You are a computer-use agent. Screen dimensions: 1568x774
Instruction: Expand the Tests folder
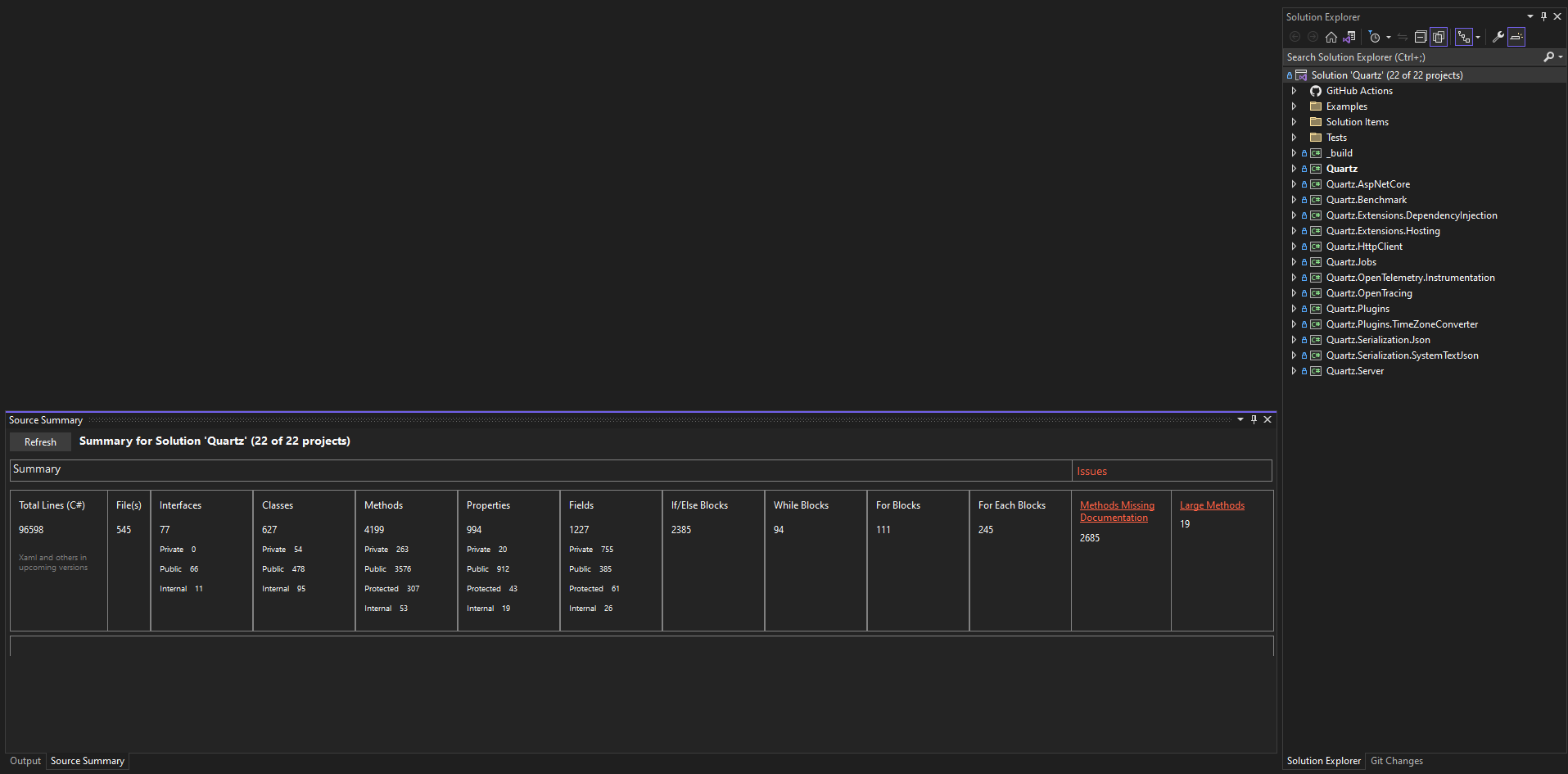point(1294,138)
